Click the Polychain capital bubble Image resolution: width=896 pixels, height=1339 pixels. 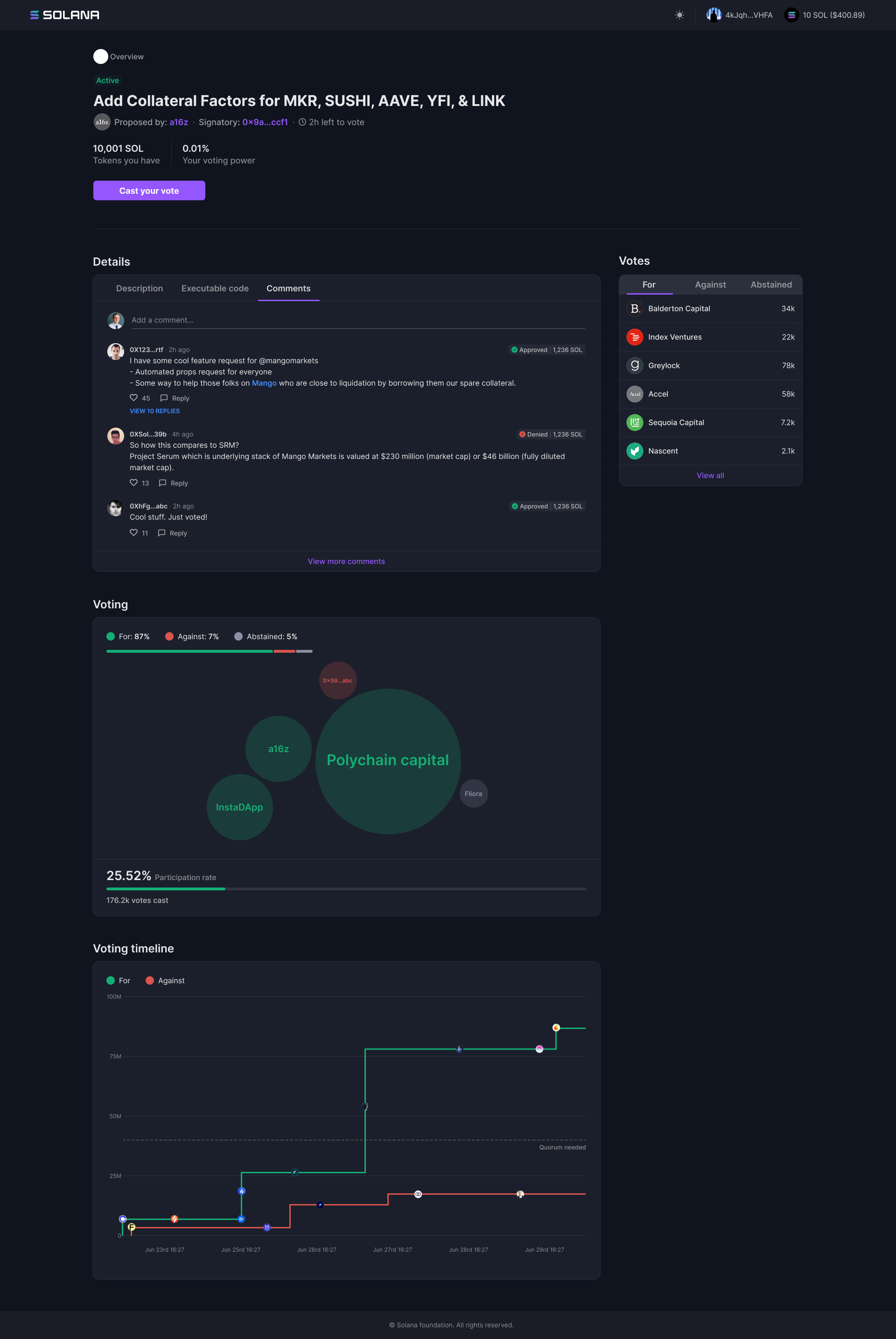click(x=388, y=761)
